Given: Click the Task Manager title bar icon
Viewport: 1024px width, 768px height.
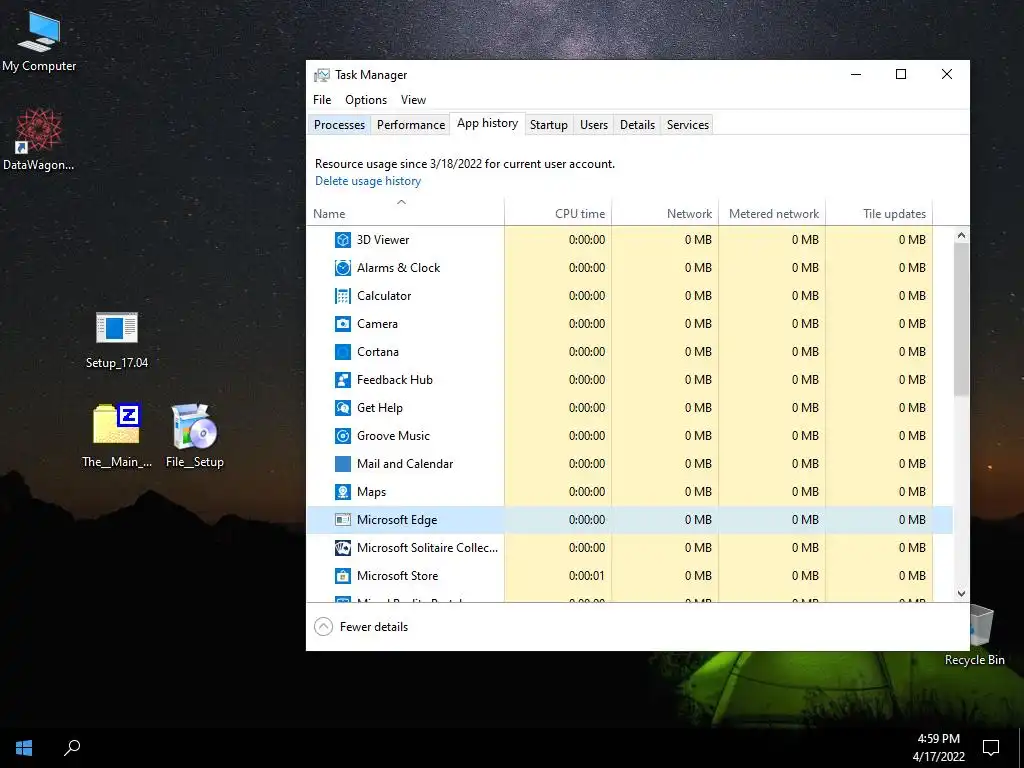Looking at the screenshot, I should point(321,75).
